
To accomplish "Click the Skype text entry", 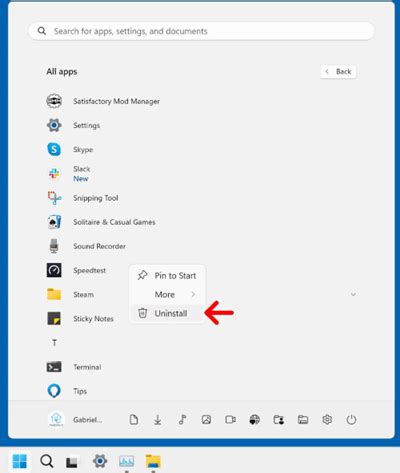I will 83,150.
